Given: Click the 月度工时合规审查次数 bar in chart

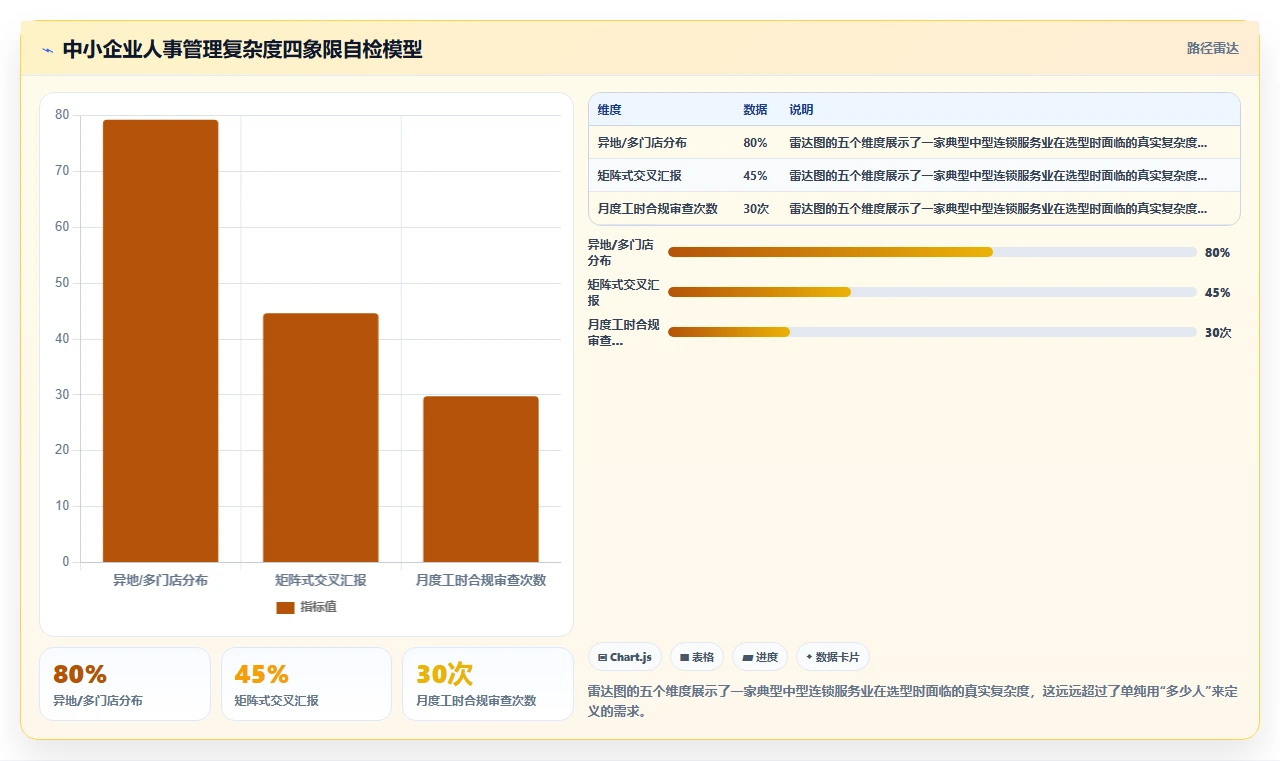Looking at the screenshot, I should coord(481,479).
